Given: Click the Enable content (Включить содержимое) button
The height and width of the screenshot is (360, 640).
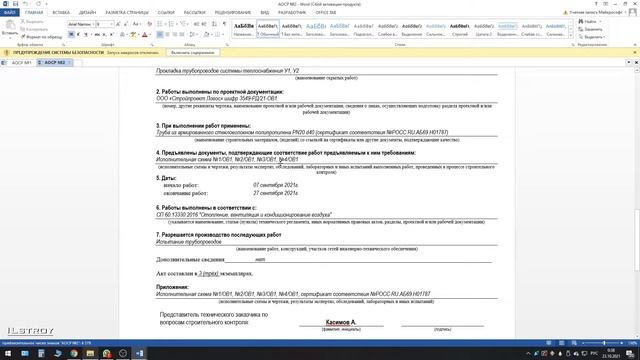Looking at the screenshot, I should coord(193,53).
